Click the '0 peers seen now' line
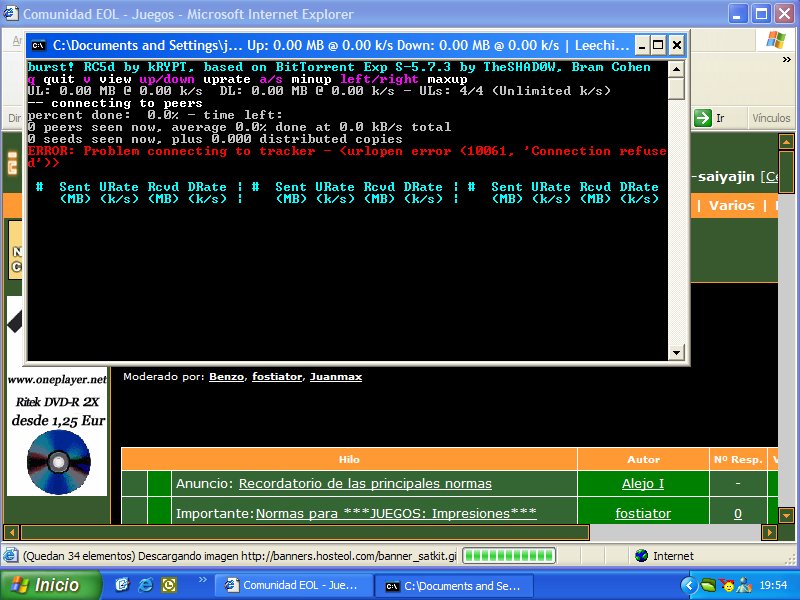The height and width of the screenshot is (600, 800). point(239,127)
